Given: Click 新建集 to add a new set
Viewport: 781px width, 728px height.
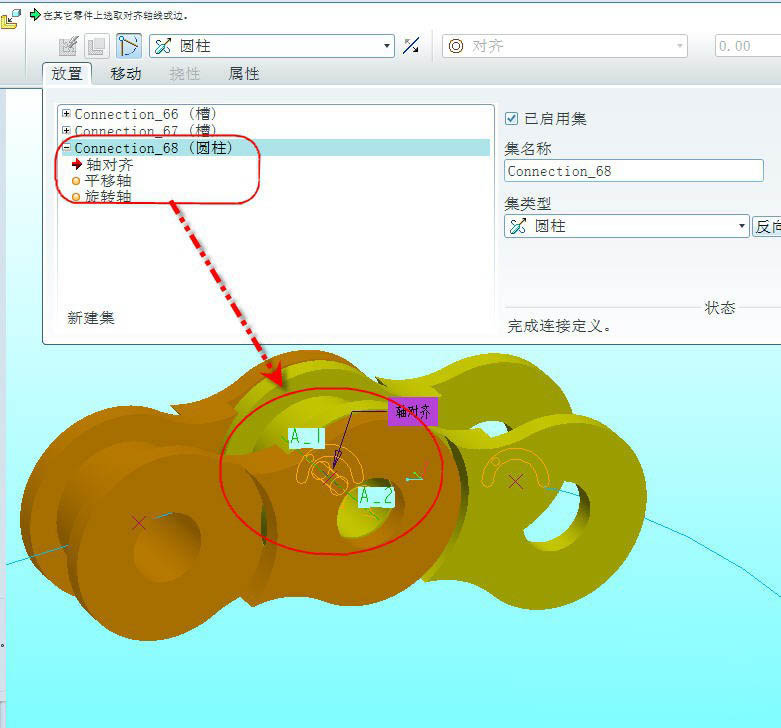Looking at the screenshot, I should click(x=91, y=318).
